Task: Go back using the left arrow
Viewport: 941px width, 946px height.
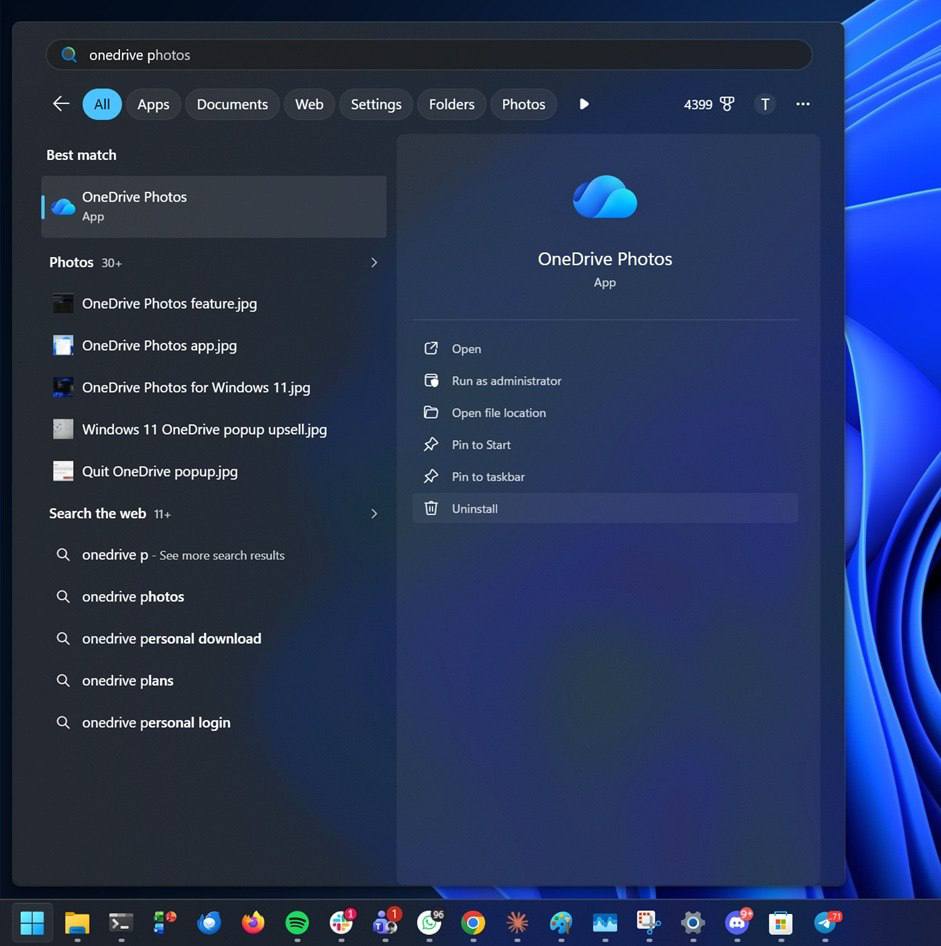Action: 61,104
